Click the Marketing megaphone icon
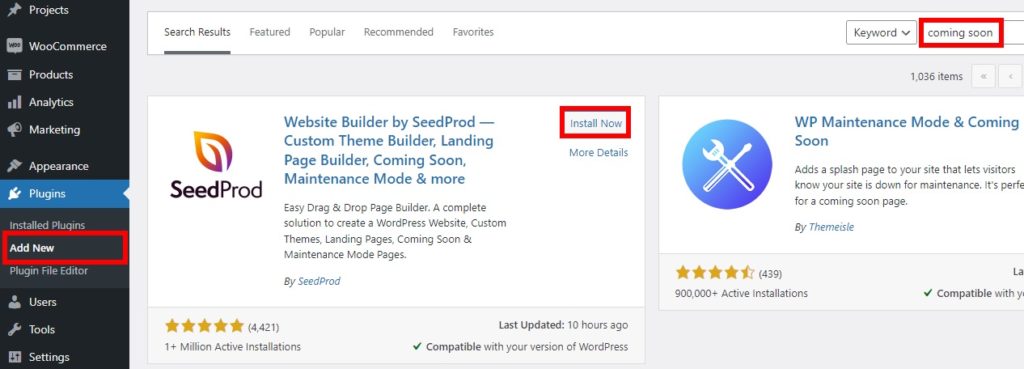1024x369 pixels. [14, 130]
